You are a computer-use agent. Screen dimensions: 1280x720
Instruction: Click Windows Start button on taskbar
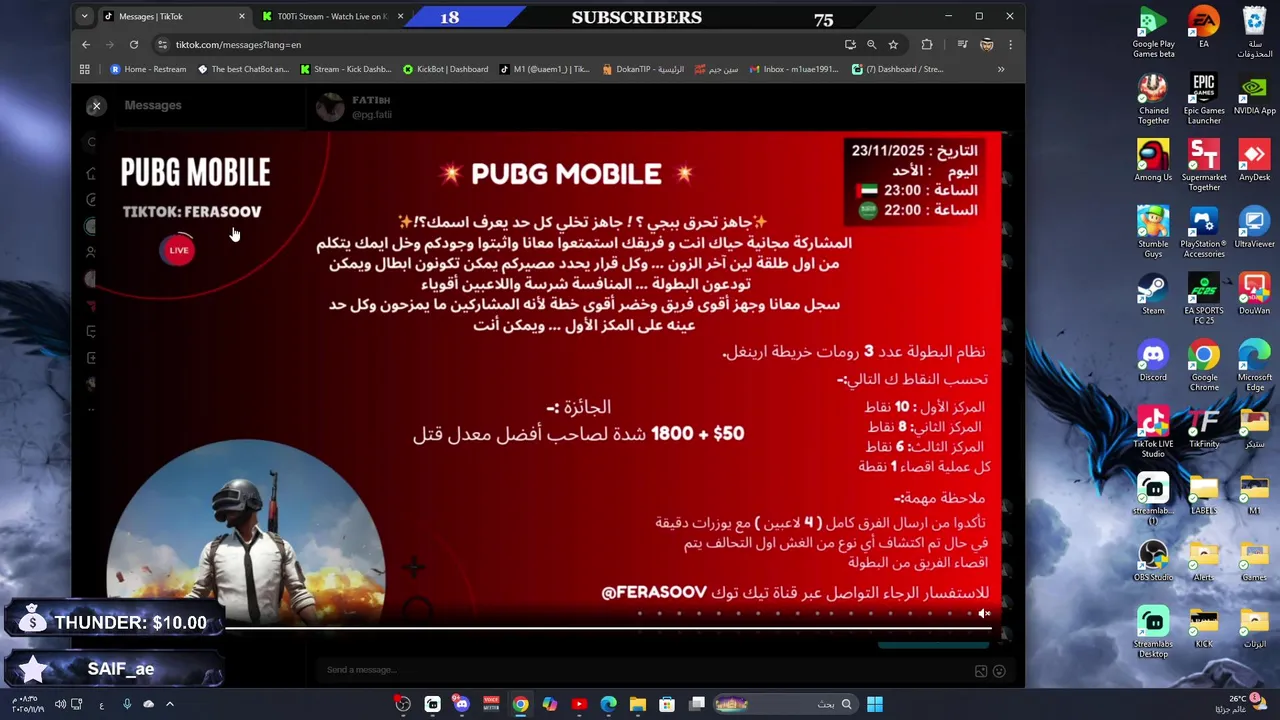tap(875, 704)
